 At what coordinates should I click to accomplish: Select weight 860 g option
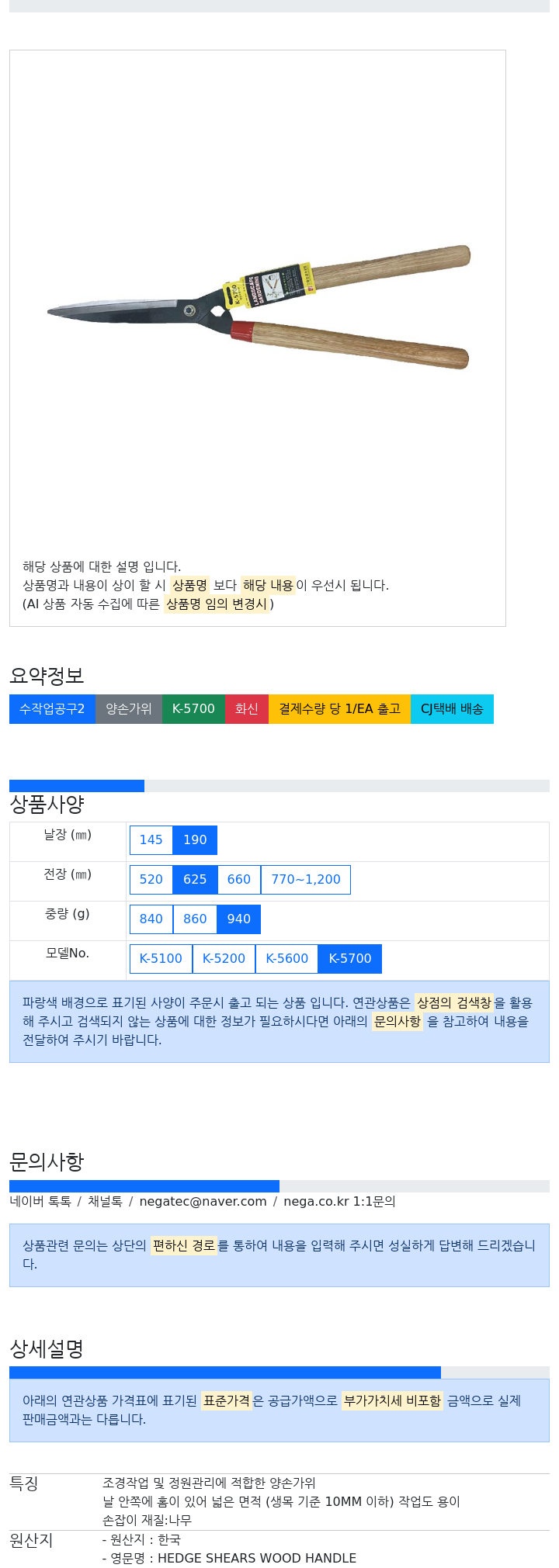pyautogui.click(x=195, y=919)
